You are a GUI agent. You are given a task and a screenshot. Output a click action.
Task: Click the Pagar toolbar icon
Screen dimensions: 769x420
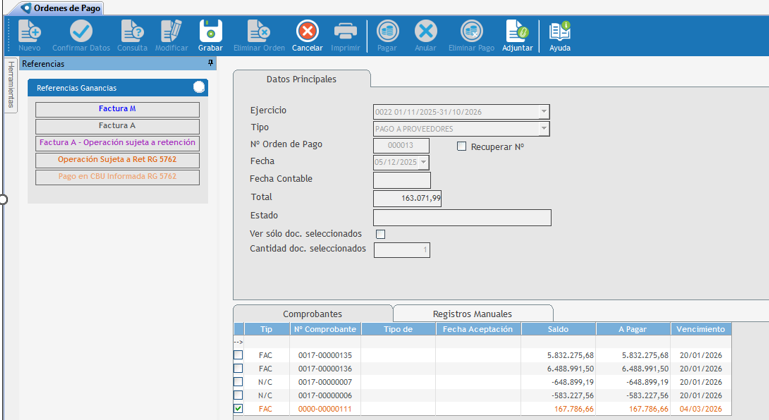[x=387, y=32]
